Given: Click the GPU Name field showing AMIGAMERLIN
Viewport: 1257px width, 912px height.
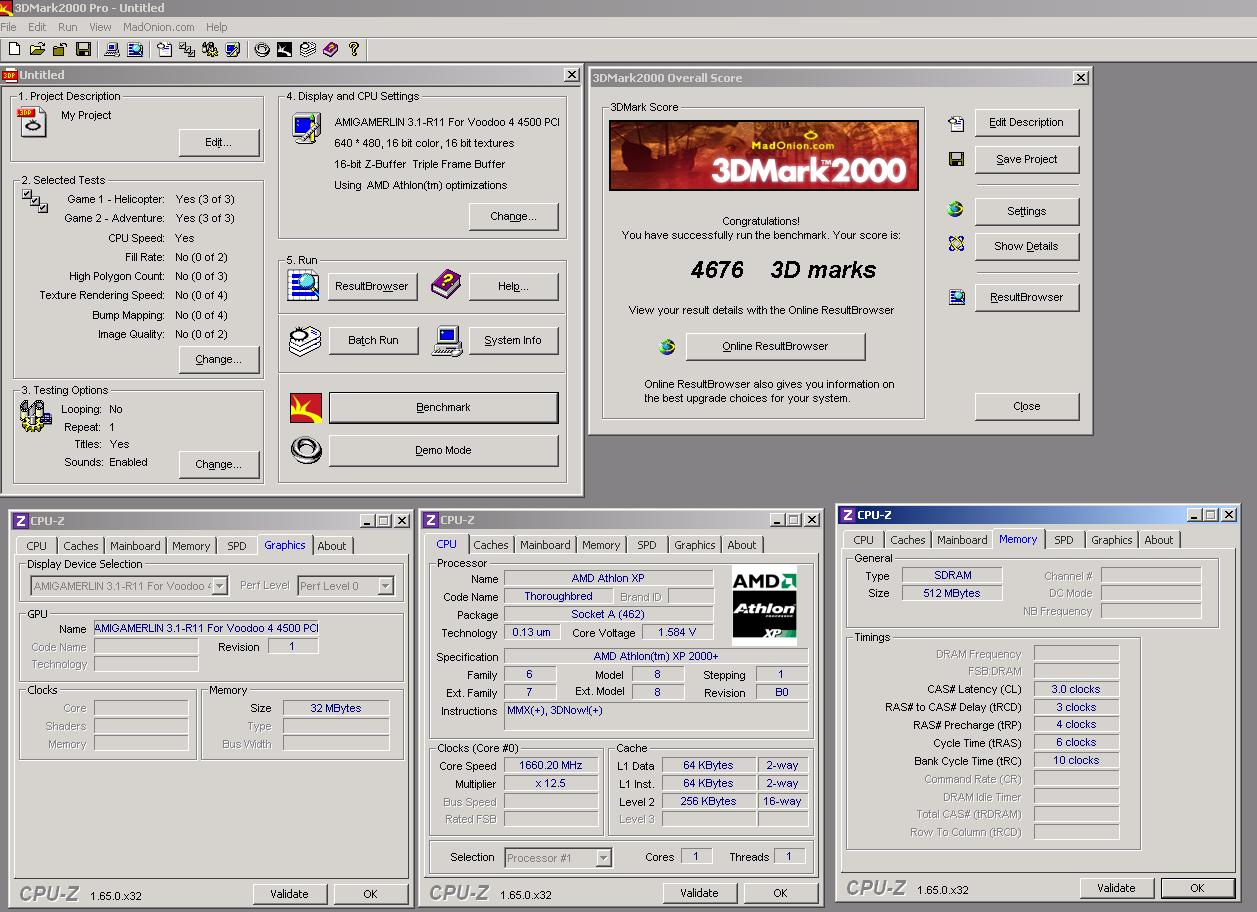Looking at the screenshot, I should tap(206, 628).
